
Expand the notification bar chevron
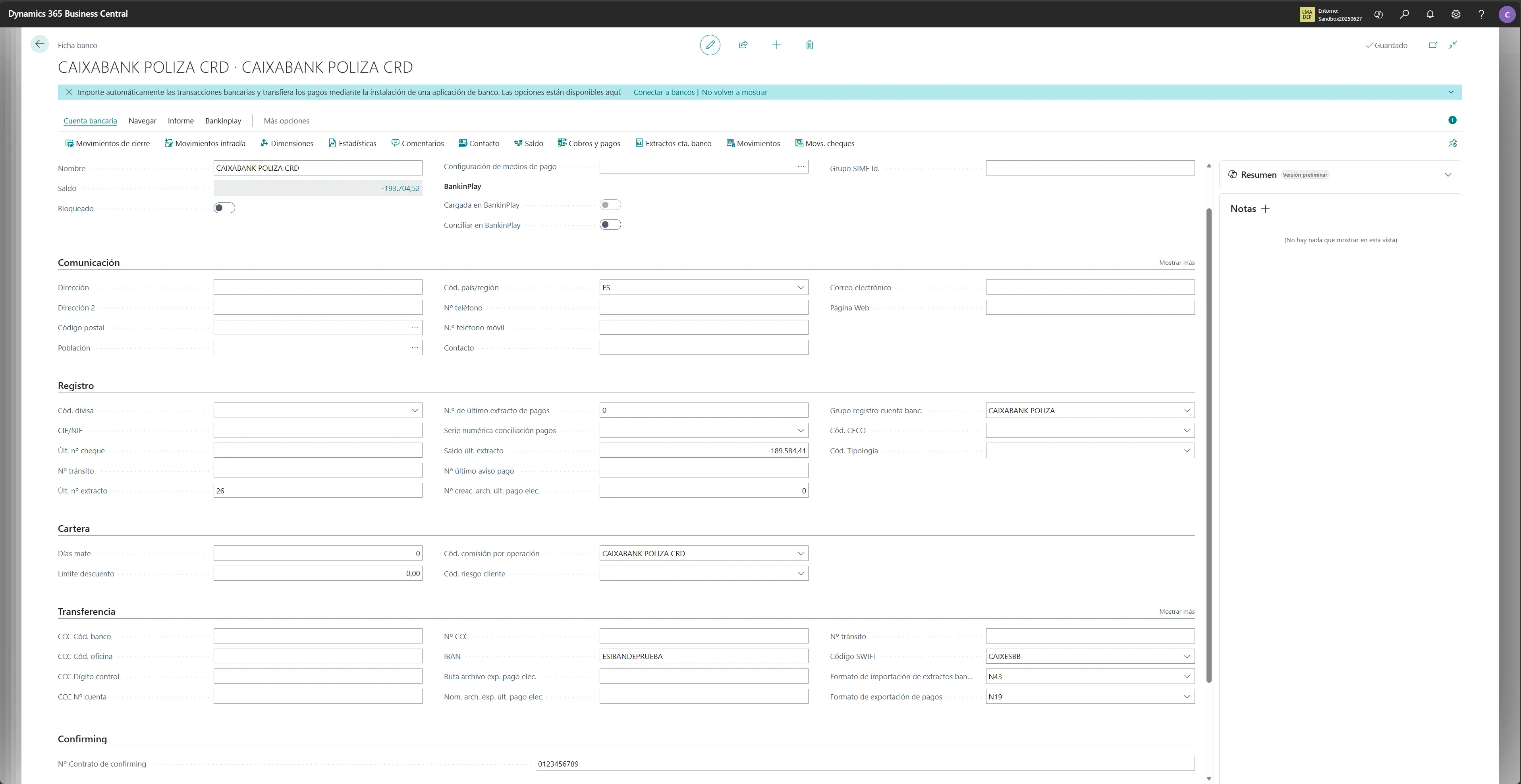1451,92
